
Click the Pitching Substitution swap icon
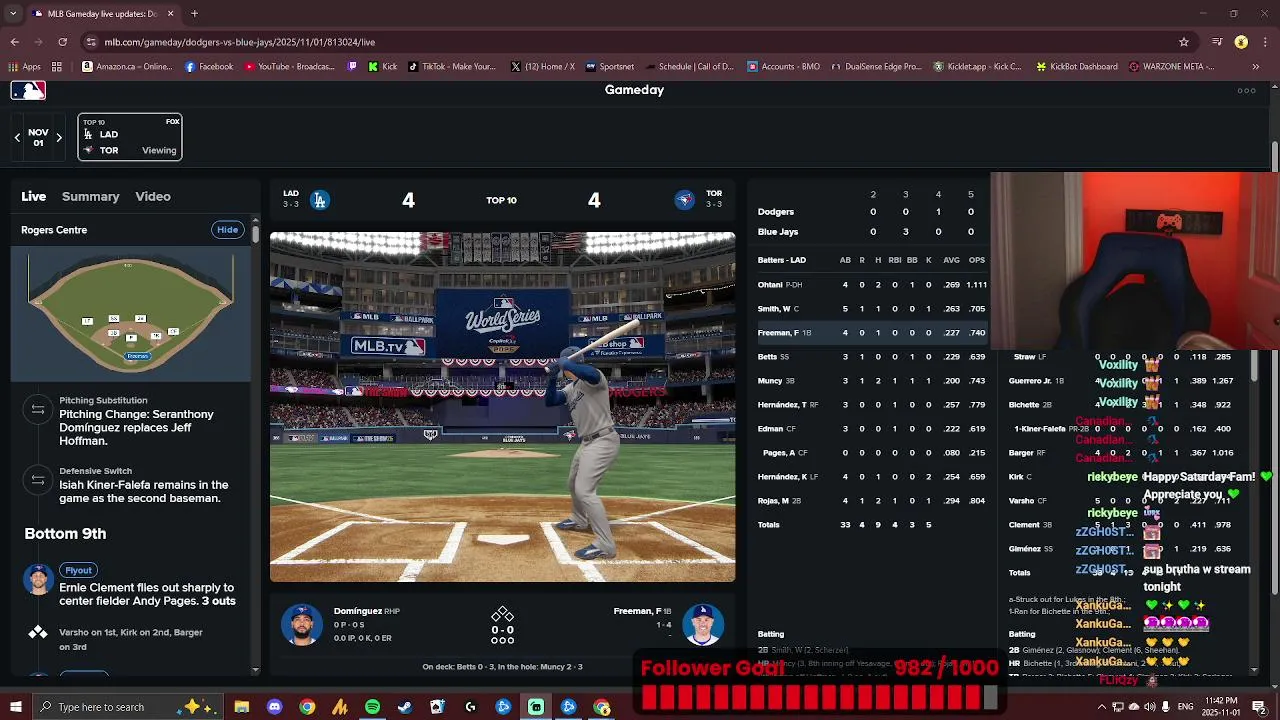coord(38,408)
